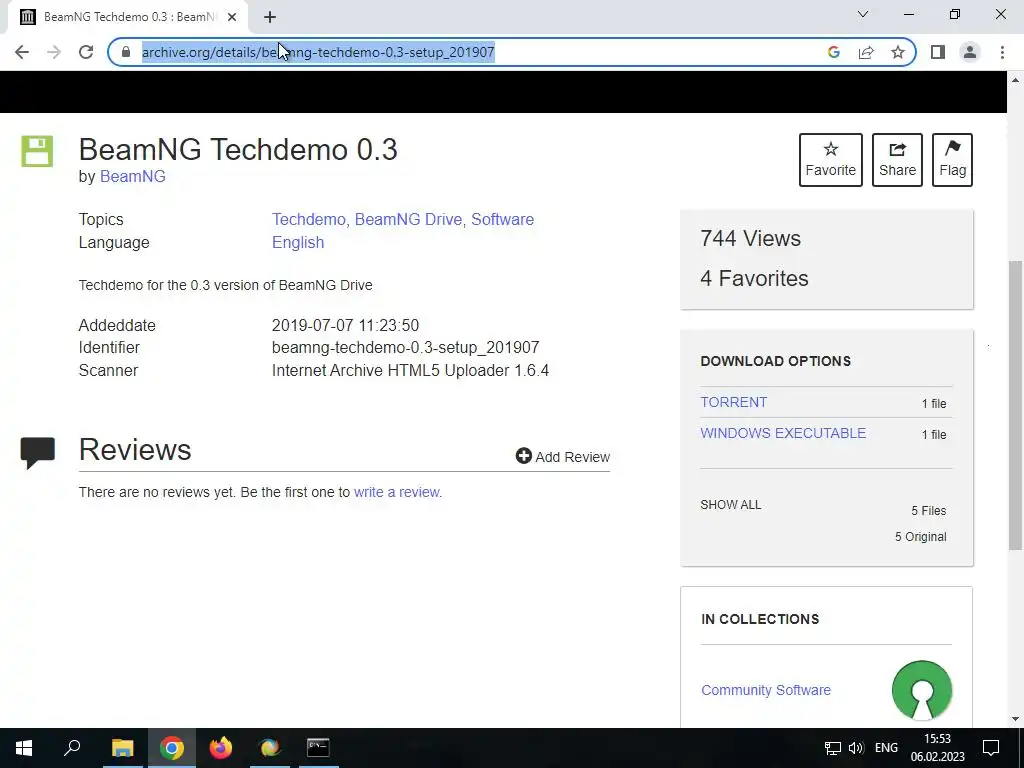The width and height of the screenshot is (1024, 768).
Task: Open the Chrome three-dot menu
Action: point(1002,52)
